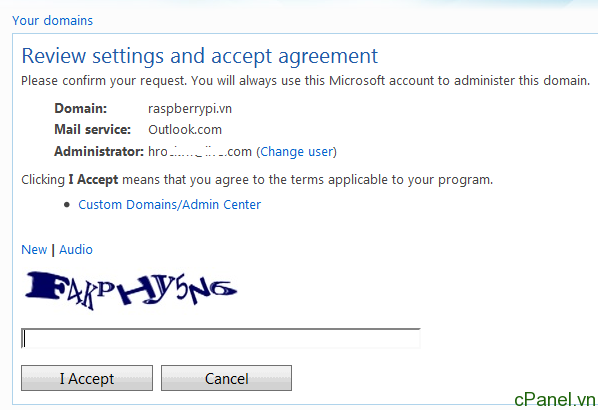Switch to Audio captcha challenge
The height and width of the screenshot is (410, 598).
76,249
